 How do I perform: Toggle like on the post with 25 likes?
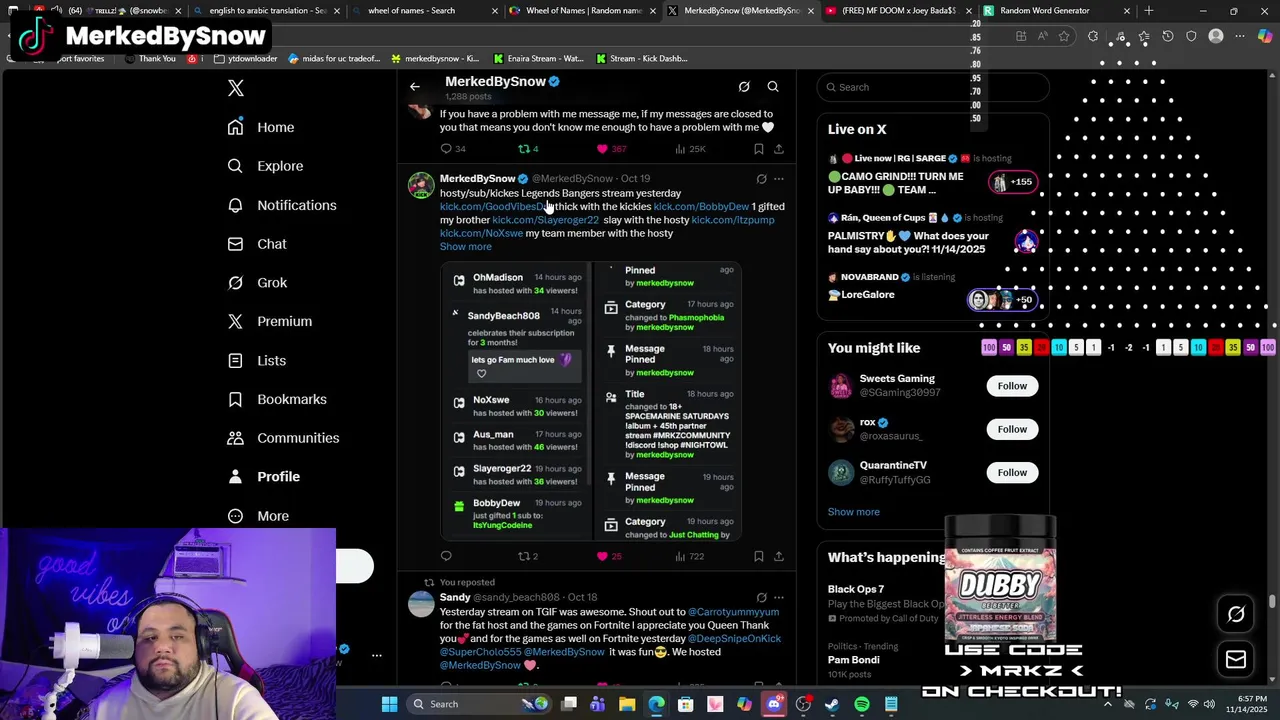point(609,556)
